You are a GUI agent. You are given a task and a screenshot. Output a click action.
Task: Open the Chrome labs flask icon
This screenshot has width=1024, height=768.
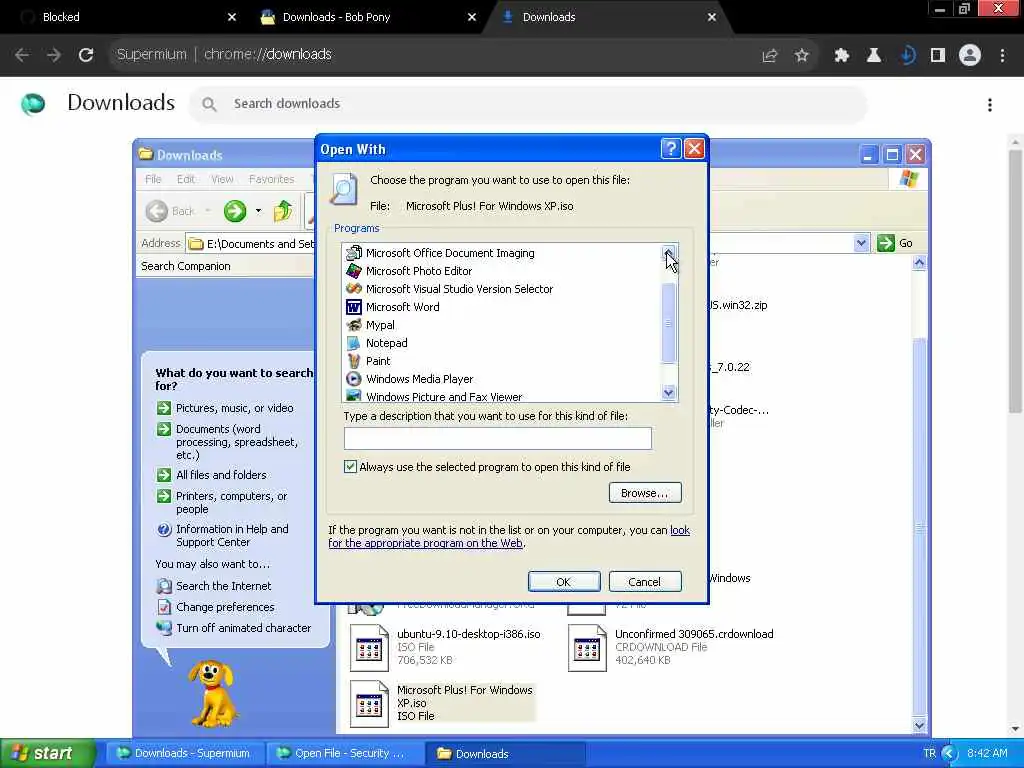coord(873,56)
